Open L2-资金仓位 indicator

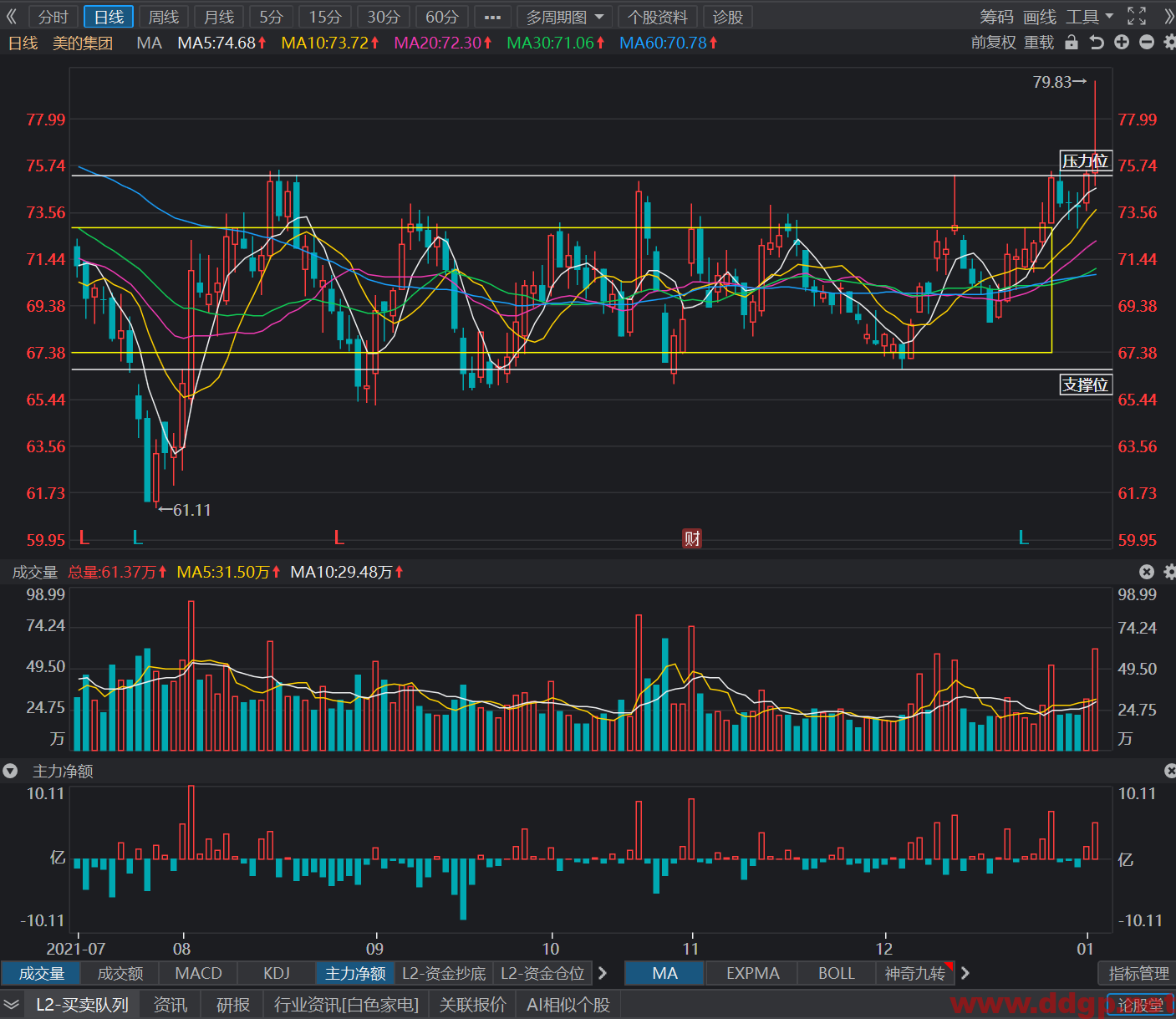coord(542,973)
